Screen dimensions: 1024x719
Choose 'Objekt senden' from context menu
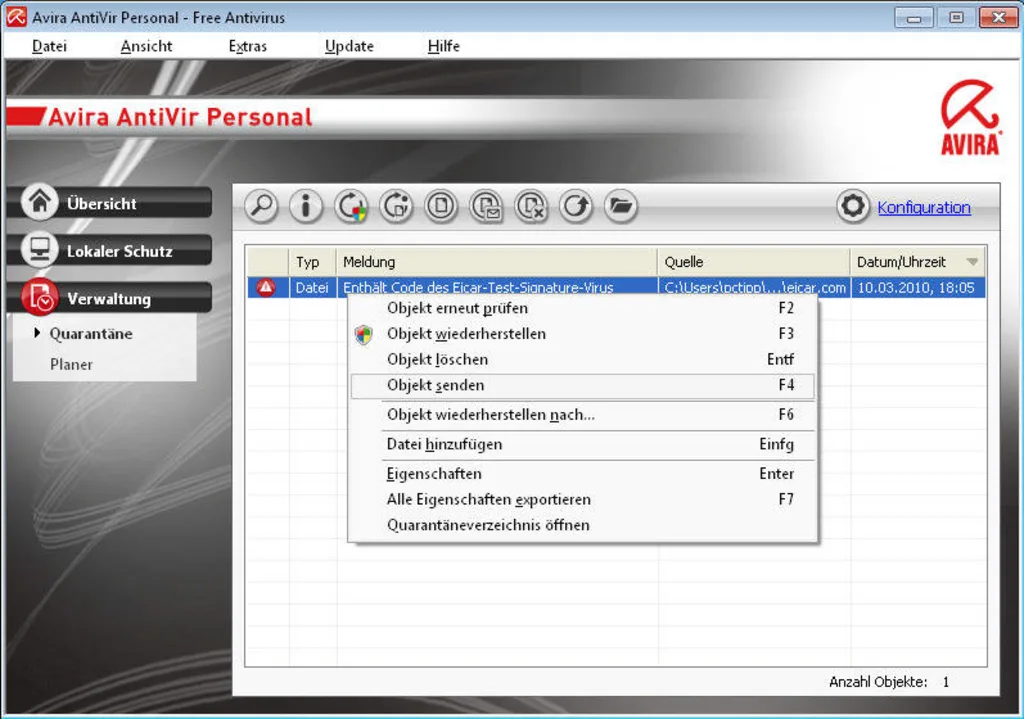(435, 385)
